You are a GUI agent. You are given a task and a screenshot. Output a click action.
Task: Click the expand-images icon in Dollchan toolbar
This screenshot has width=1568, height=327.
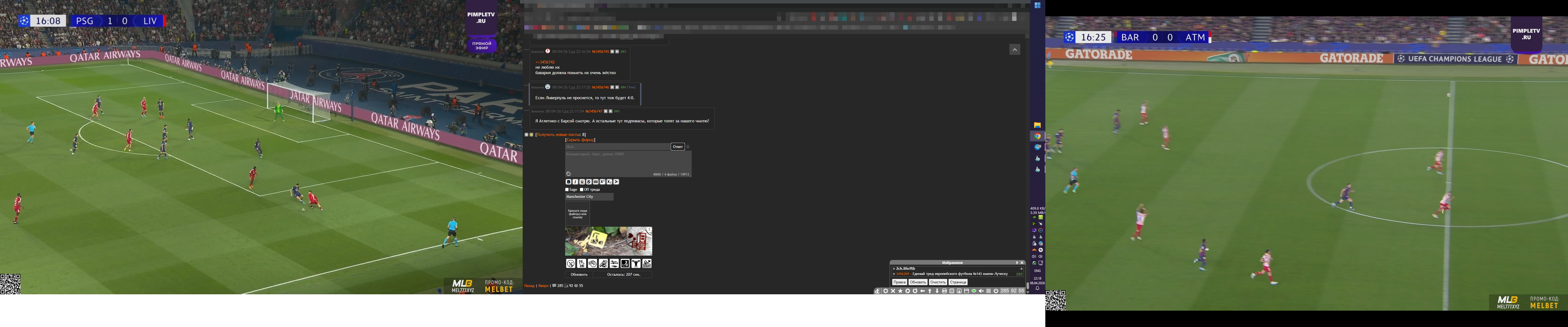(944, 291)
